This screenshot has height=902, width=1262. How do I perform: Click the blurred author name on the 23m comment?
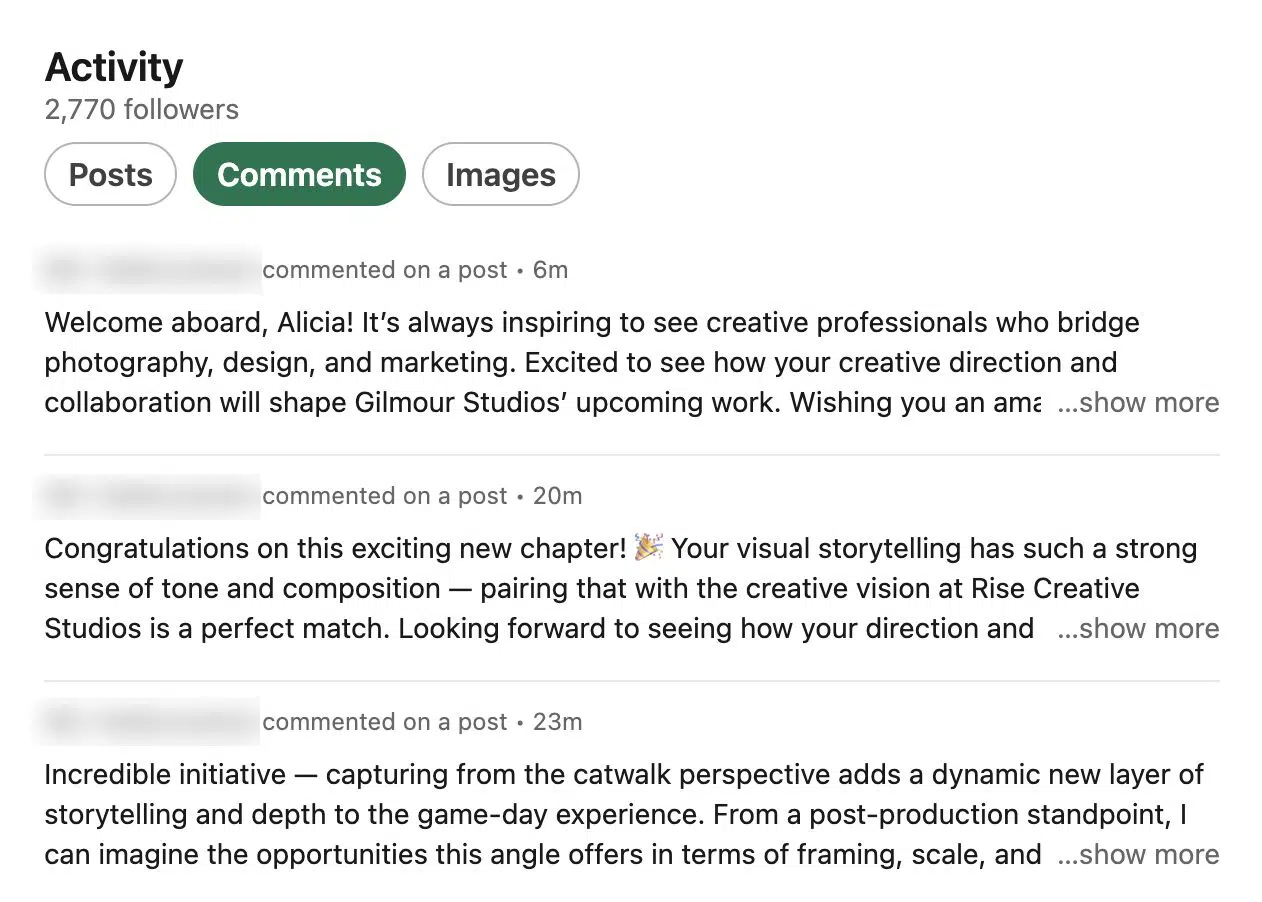pyautogui.click(x=150, y=722)
